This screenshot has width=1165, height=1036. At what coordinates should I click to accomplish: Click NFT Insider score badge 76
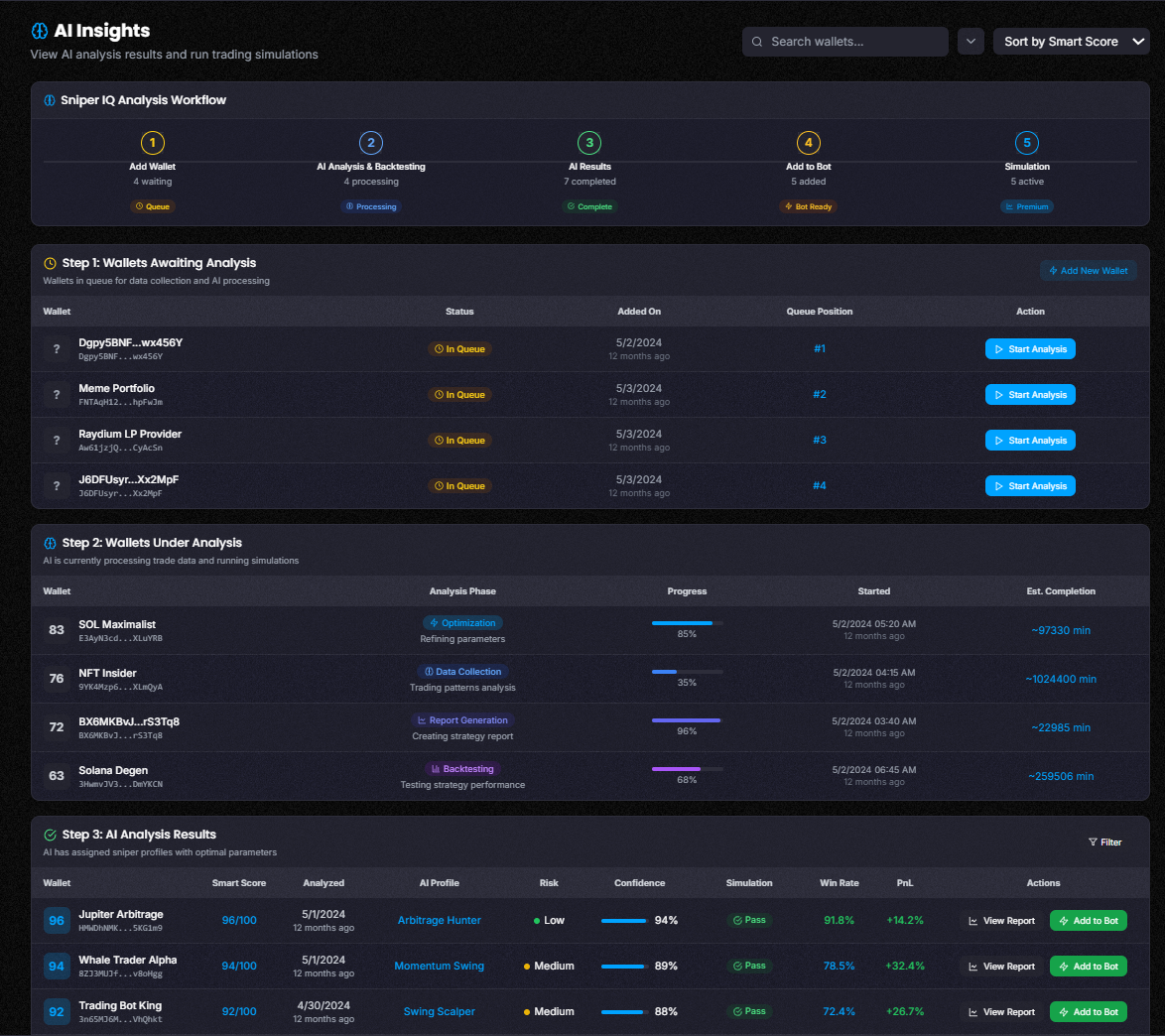point(57,679)
